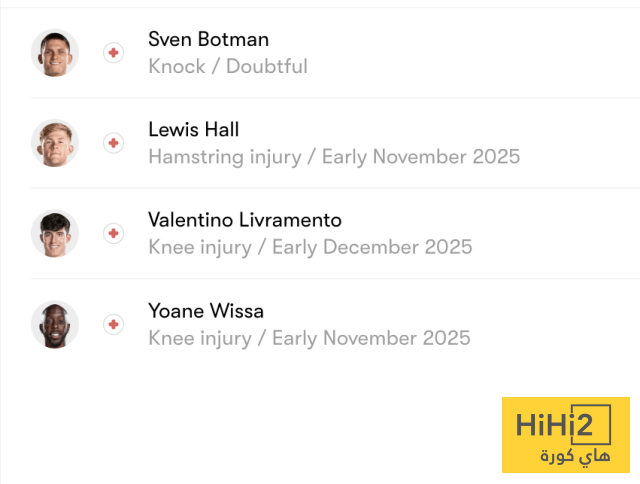This screenshot has height=484, width=640.
Task: Select the Lewis Hall name
Action: [193, 130]
